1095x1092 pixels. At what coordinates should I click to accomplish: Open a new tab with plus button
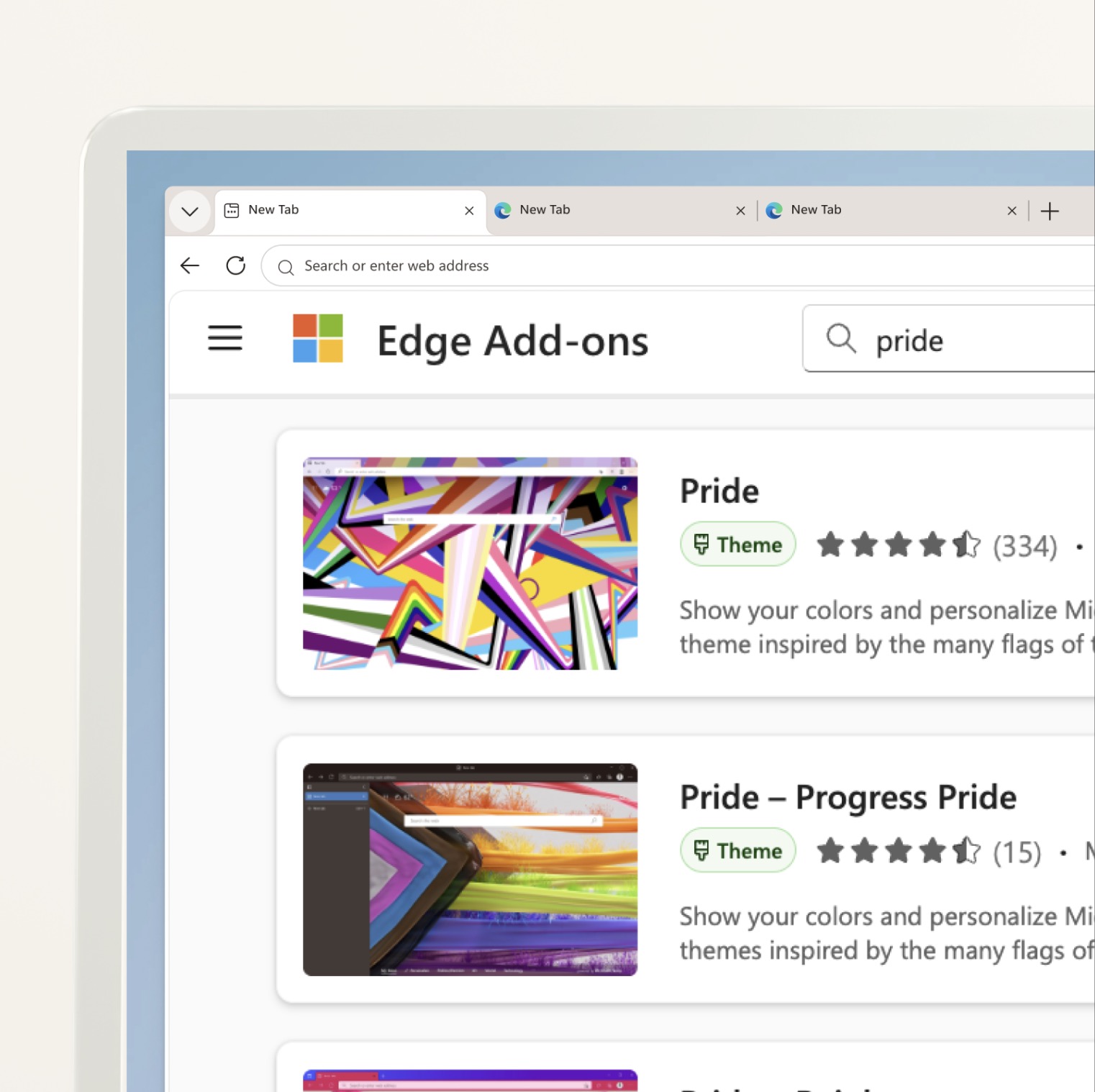(x=1050, y=211)
